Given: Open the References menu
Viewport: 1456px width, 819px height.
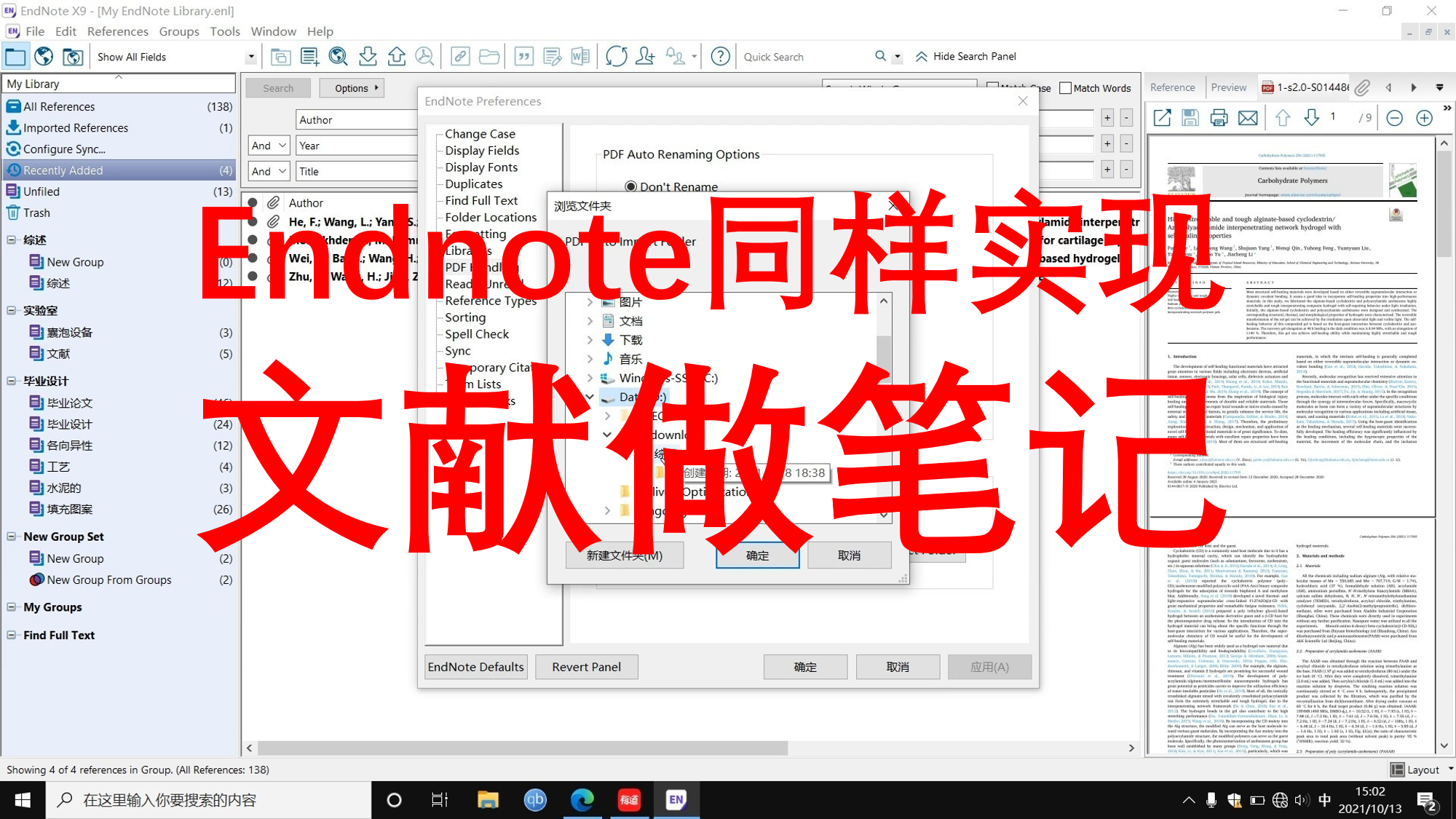Looking at the screenshot, I should 117,31.
